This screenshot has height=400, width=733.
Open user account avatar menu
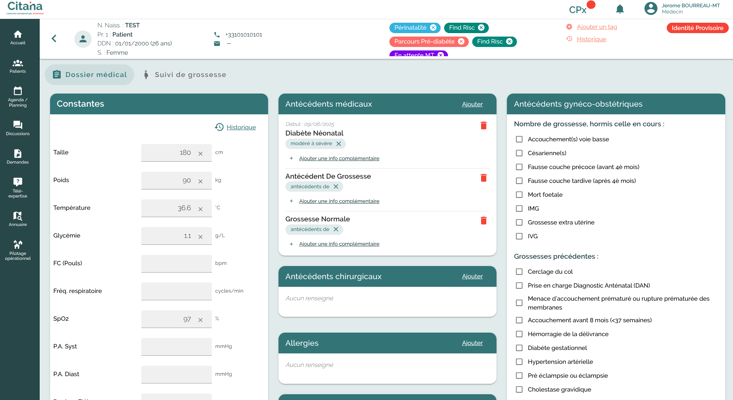[x=650, y=8]
